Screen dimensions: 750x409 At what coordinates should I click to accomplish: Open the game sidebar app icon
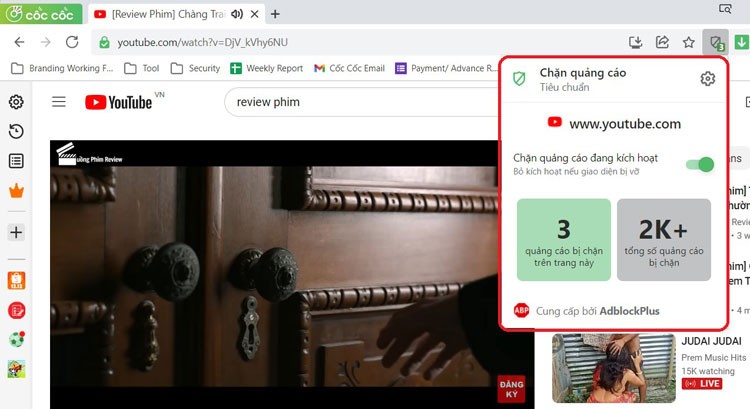point(16,369)
